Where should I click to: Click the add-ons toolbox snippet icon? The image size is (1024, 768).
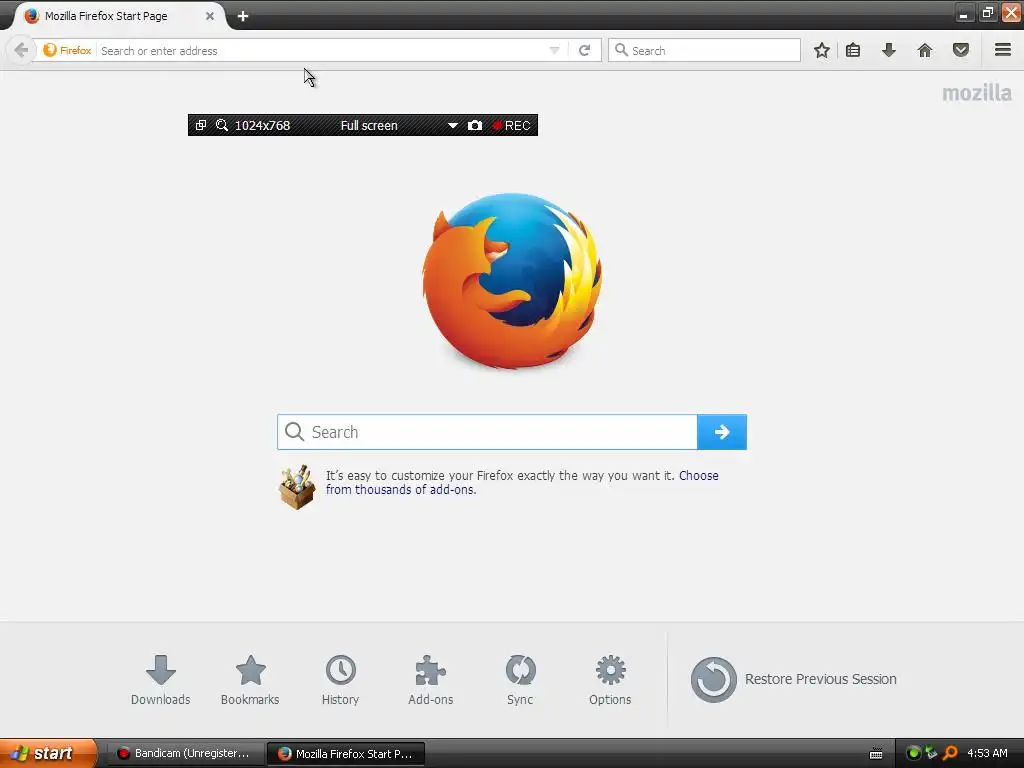coord(297,487)
